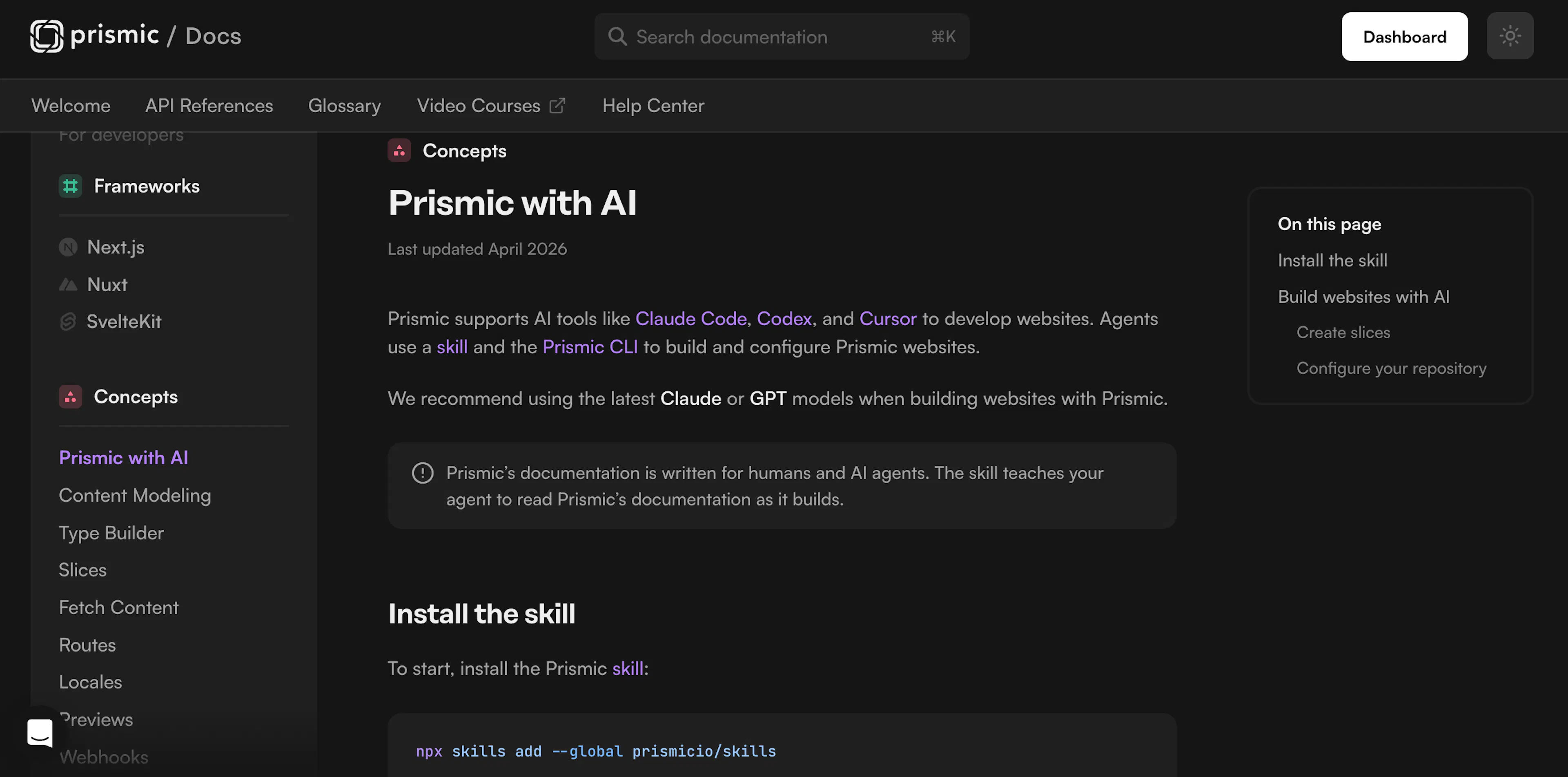The height and width of the screenshot is (777, 1568).
Task: Click the green Frameworks section icon
Action: [x=71, y=186]
